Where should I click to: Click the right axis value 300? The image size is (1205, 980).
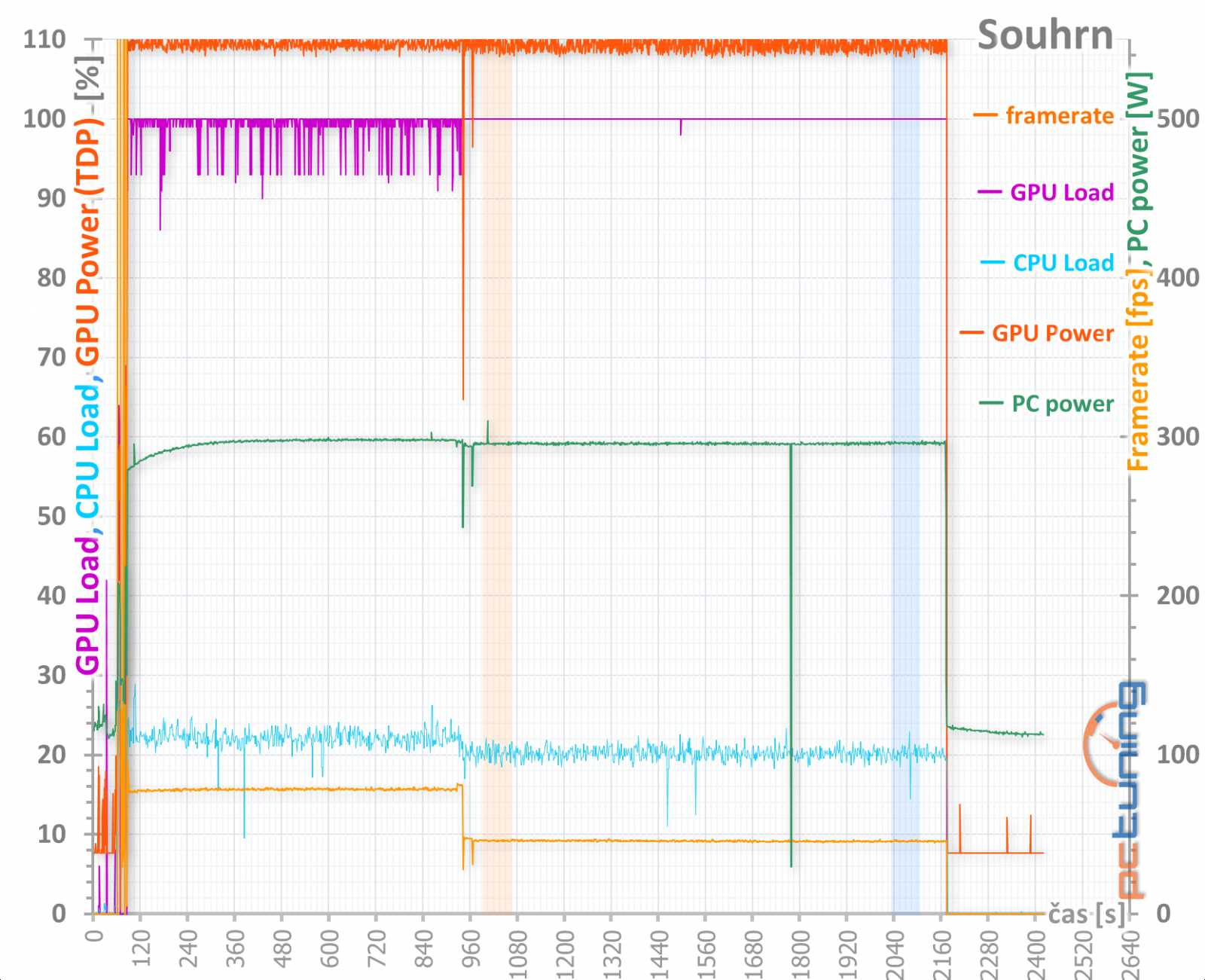click(1178, 437)
